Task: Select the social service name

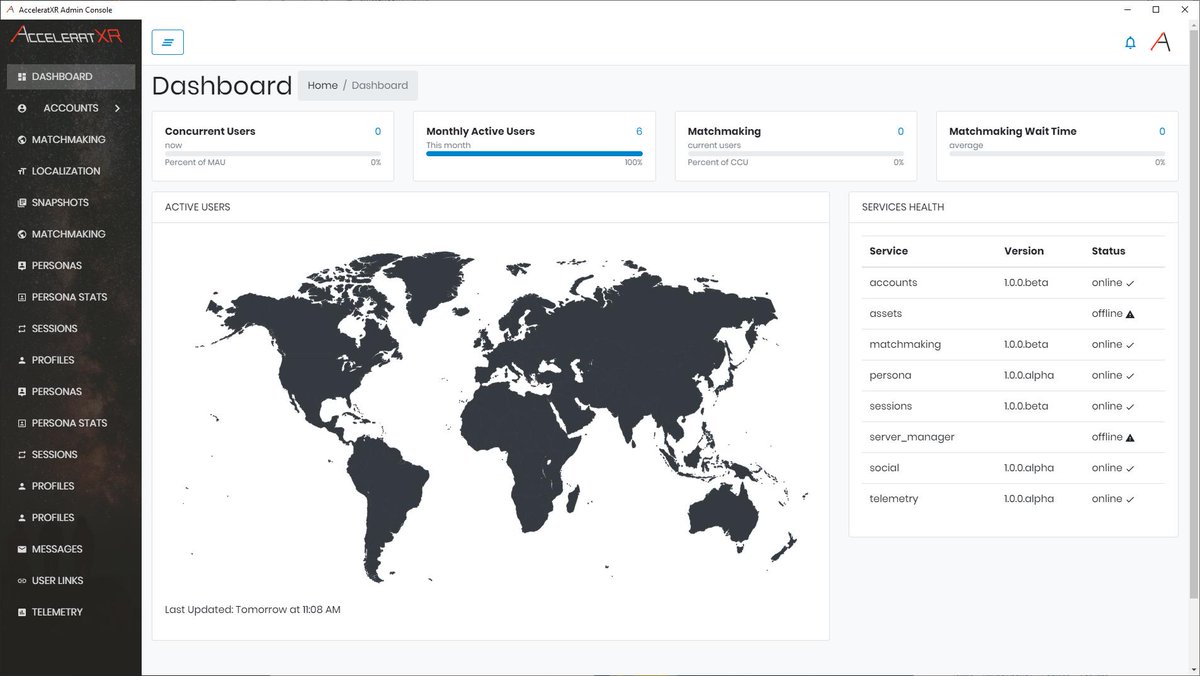Action: tap(884, 468)
